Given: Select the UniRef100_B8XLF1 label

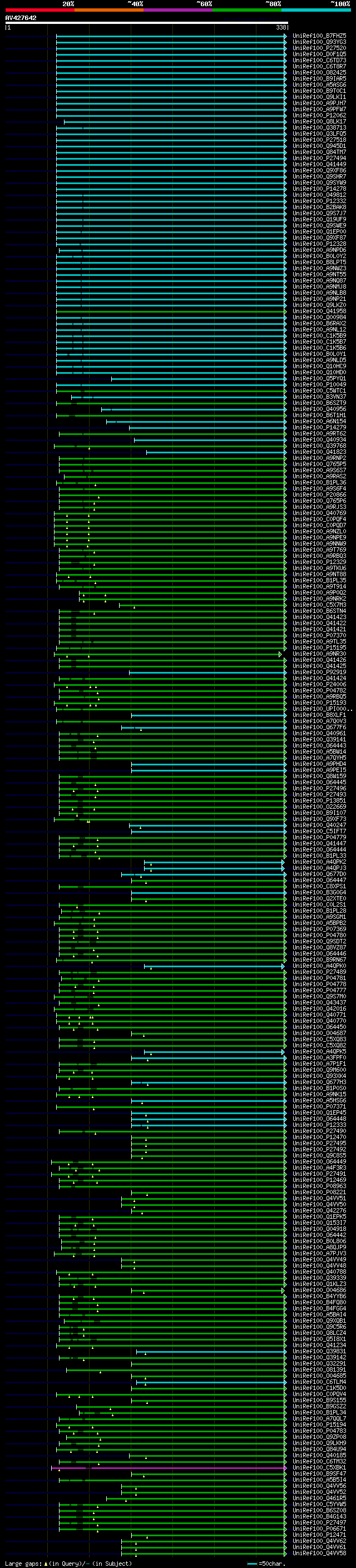Looking at the screenshot, I should [319, 715].
